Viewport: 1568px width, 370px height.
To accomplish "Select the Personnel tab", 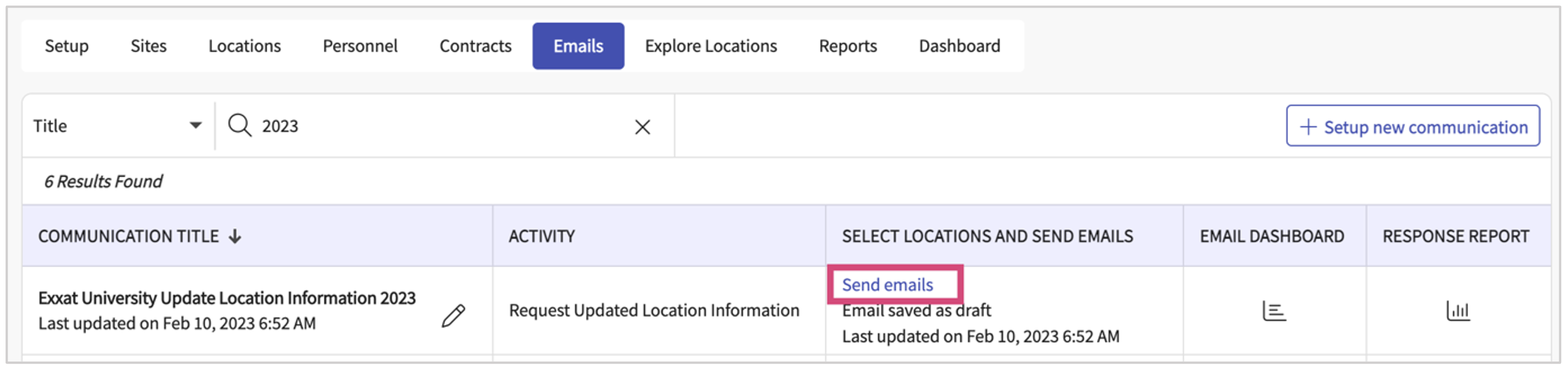I will tap(360, 46).
